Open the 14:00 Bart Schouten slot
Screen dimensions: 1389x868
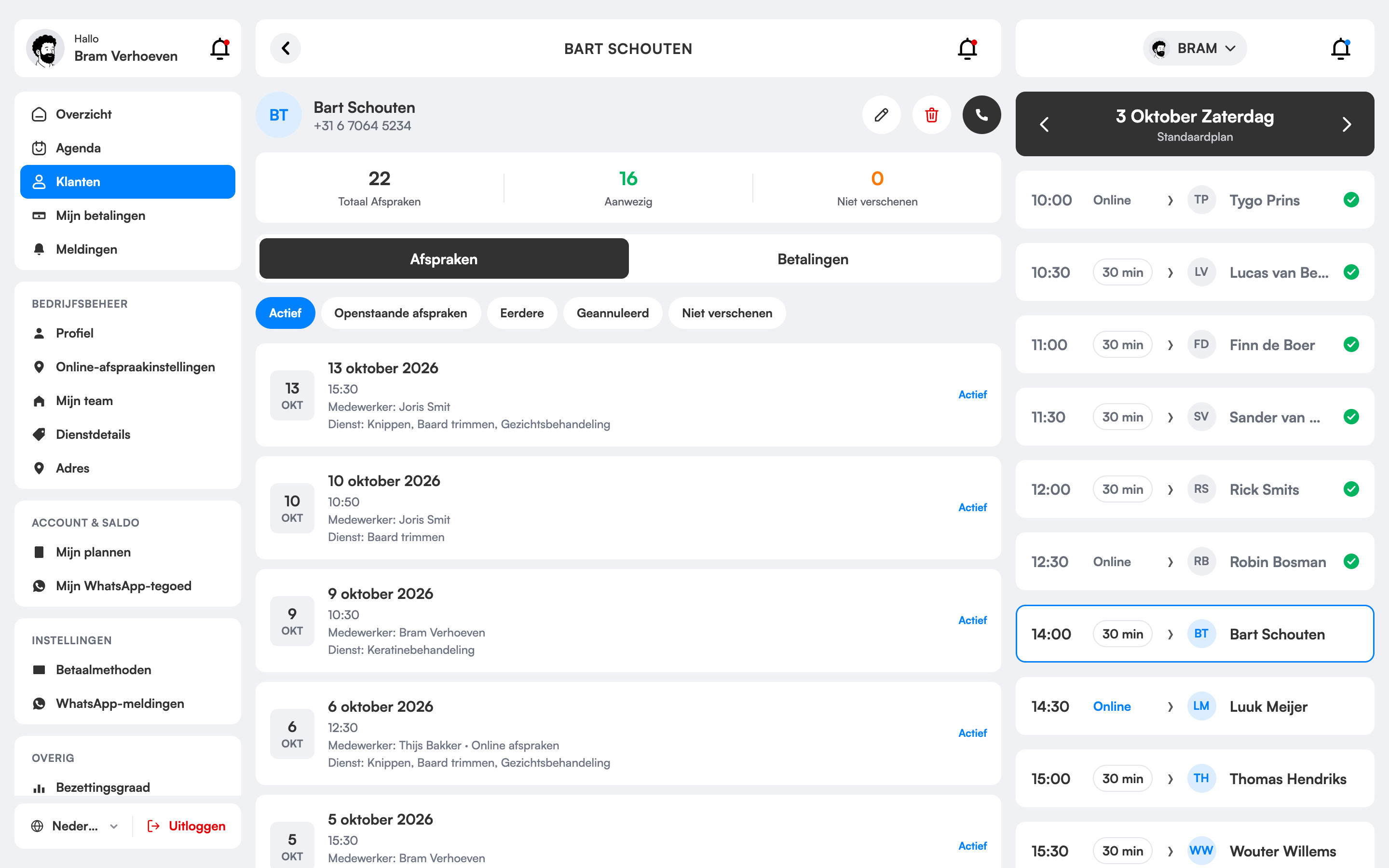1195,634
